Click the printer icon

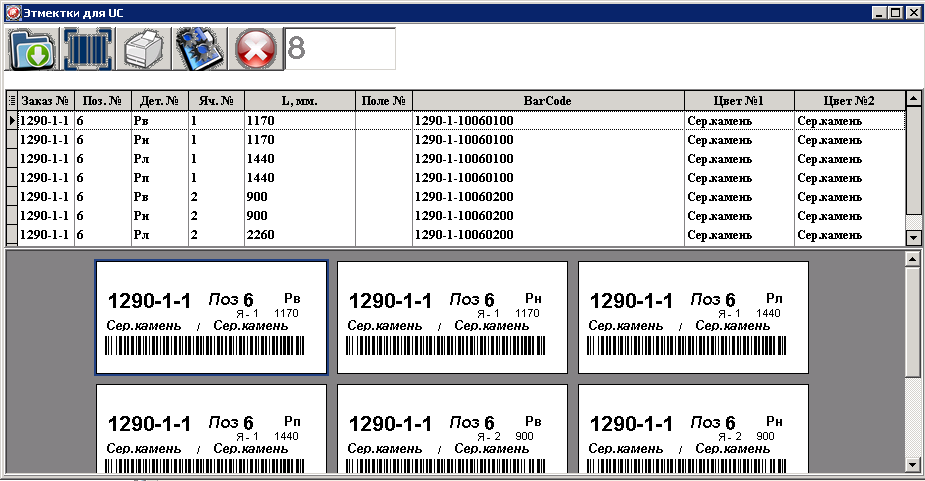[x=144, y=48]
